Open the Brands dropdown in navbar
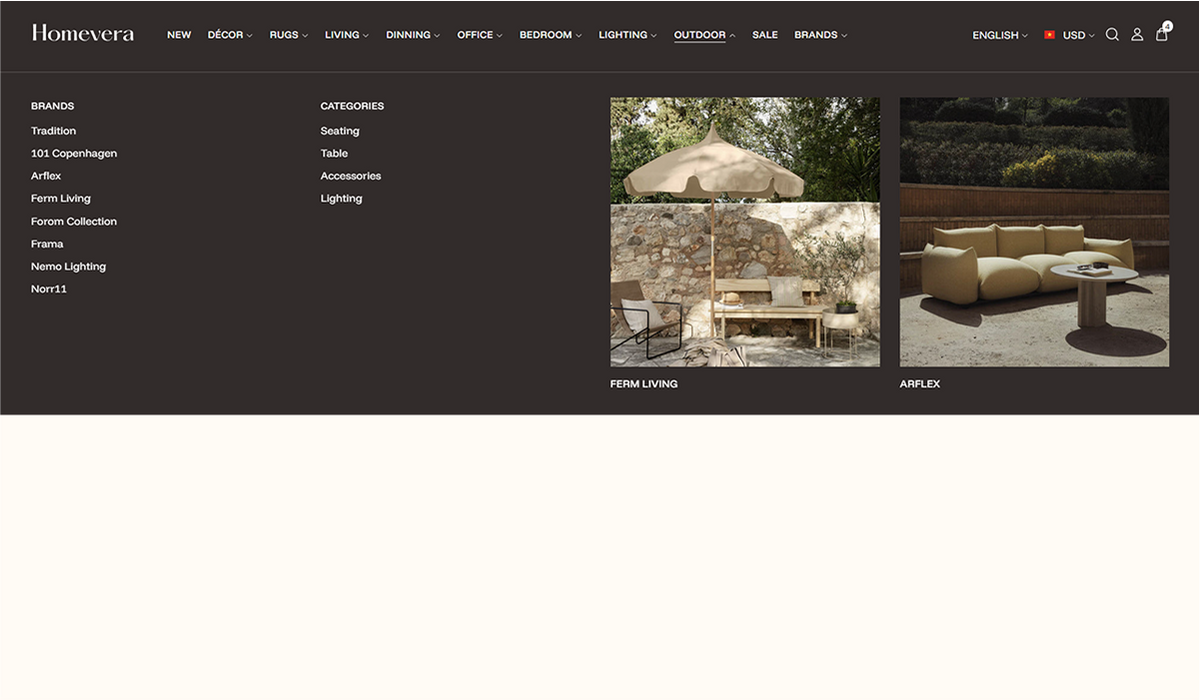The height and width of the screenshot is (700, 1200). coord(820,35)
